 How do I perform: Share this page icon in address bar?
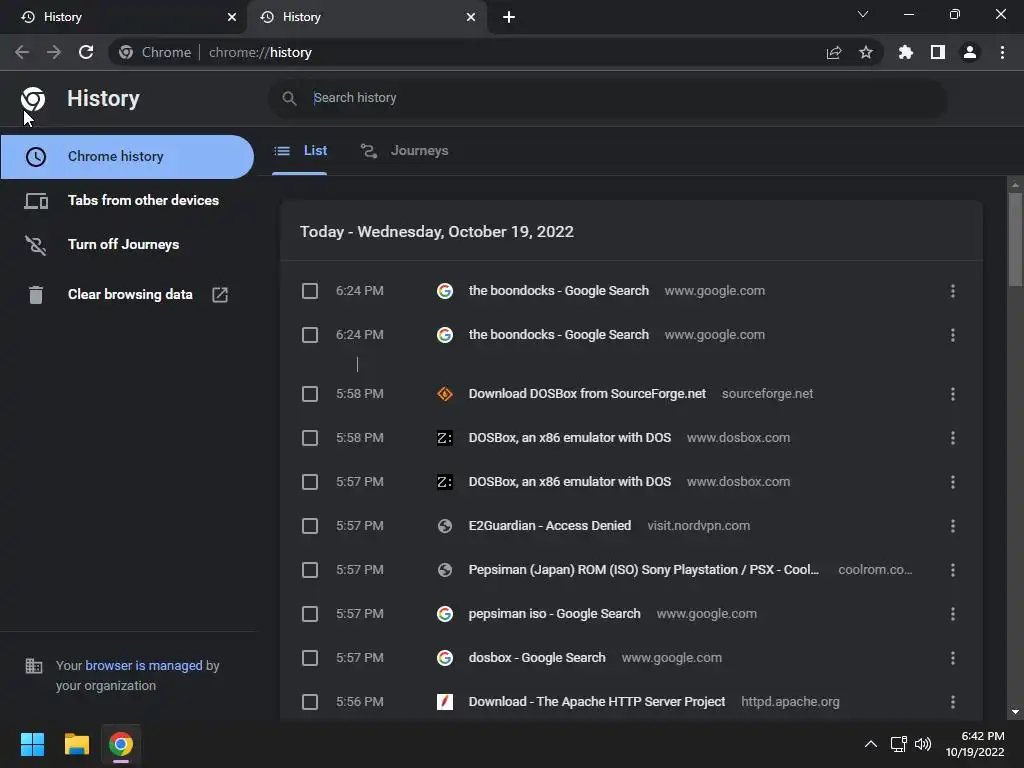tap(834, 52)
